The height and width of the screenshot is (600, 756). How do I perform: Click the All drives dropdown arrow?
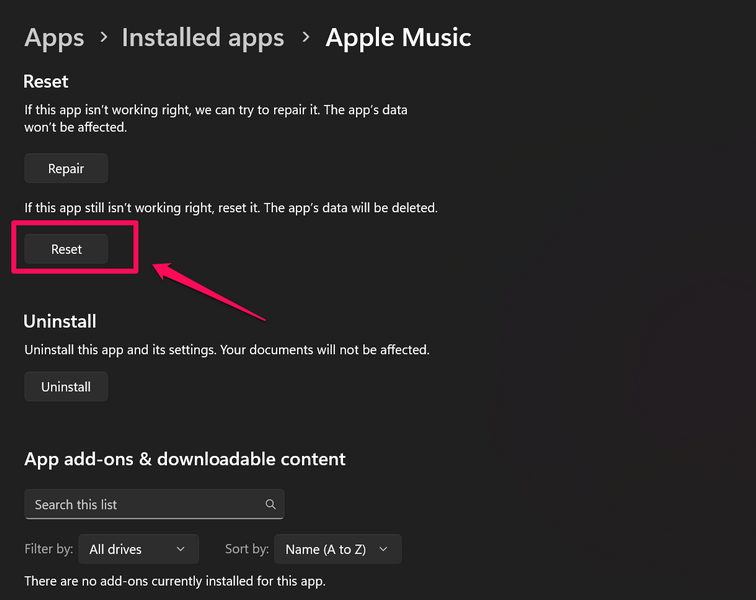coord(180,549)
